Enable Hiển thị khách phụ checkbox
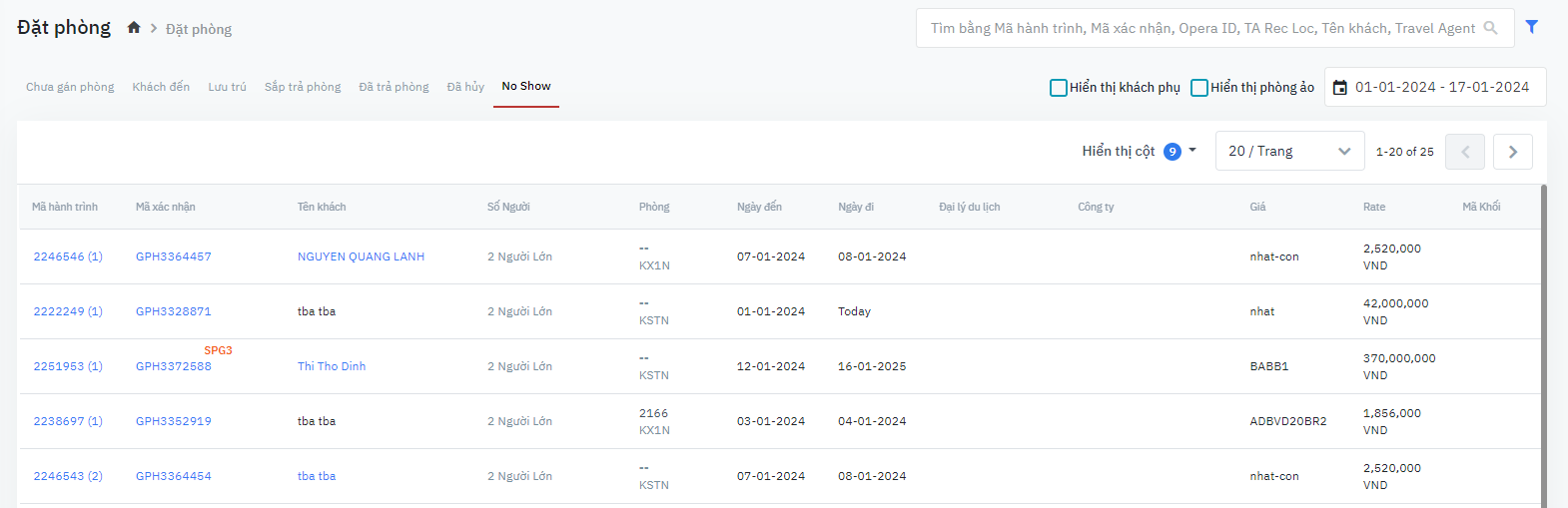This screenshot has width=1568, height=508. point(1059,88)
